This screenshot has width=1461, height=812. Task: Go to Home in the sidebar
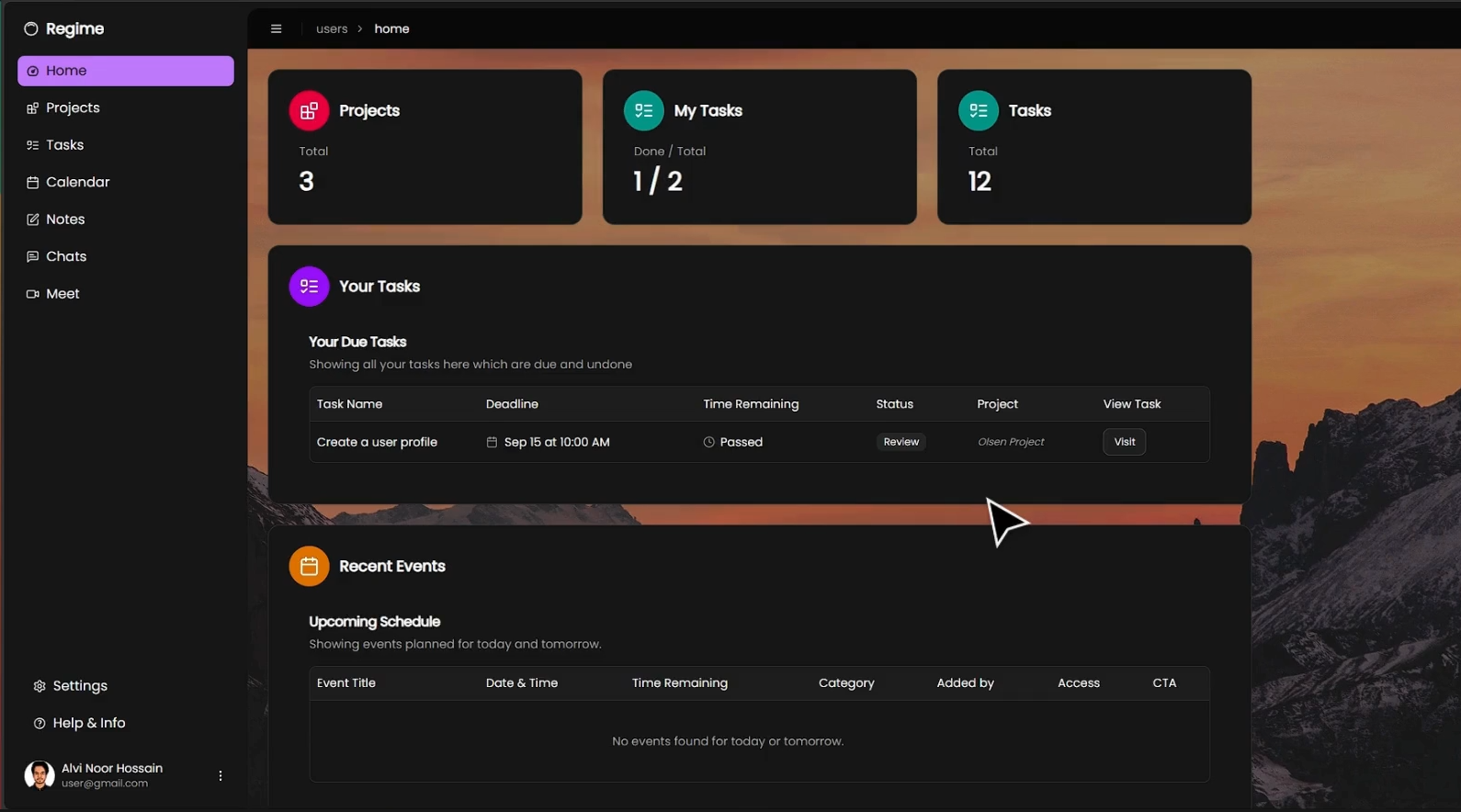click(126, 71)
